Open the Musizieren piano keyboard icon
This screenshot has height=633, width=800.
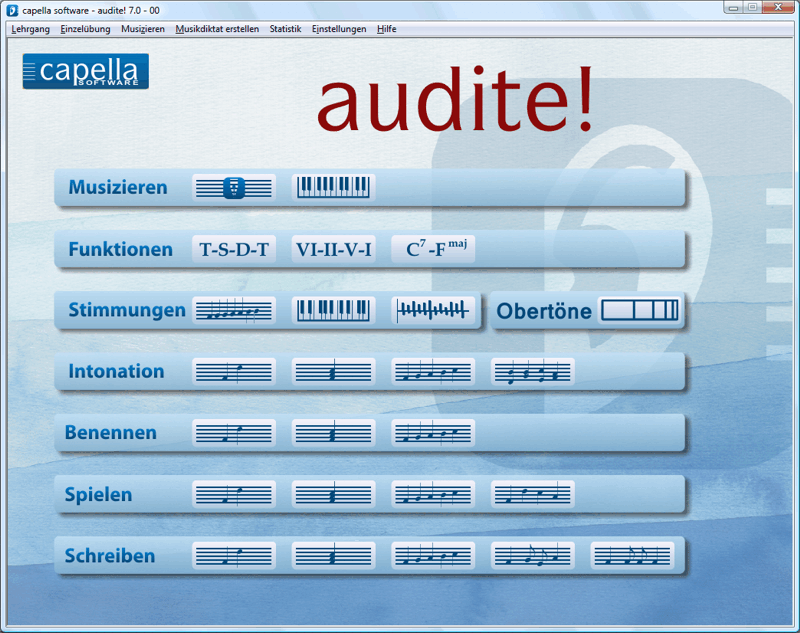click(x=334, y=188)
